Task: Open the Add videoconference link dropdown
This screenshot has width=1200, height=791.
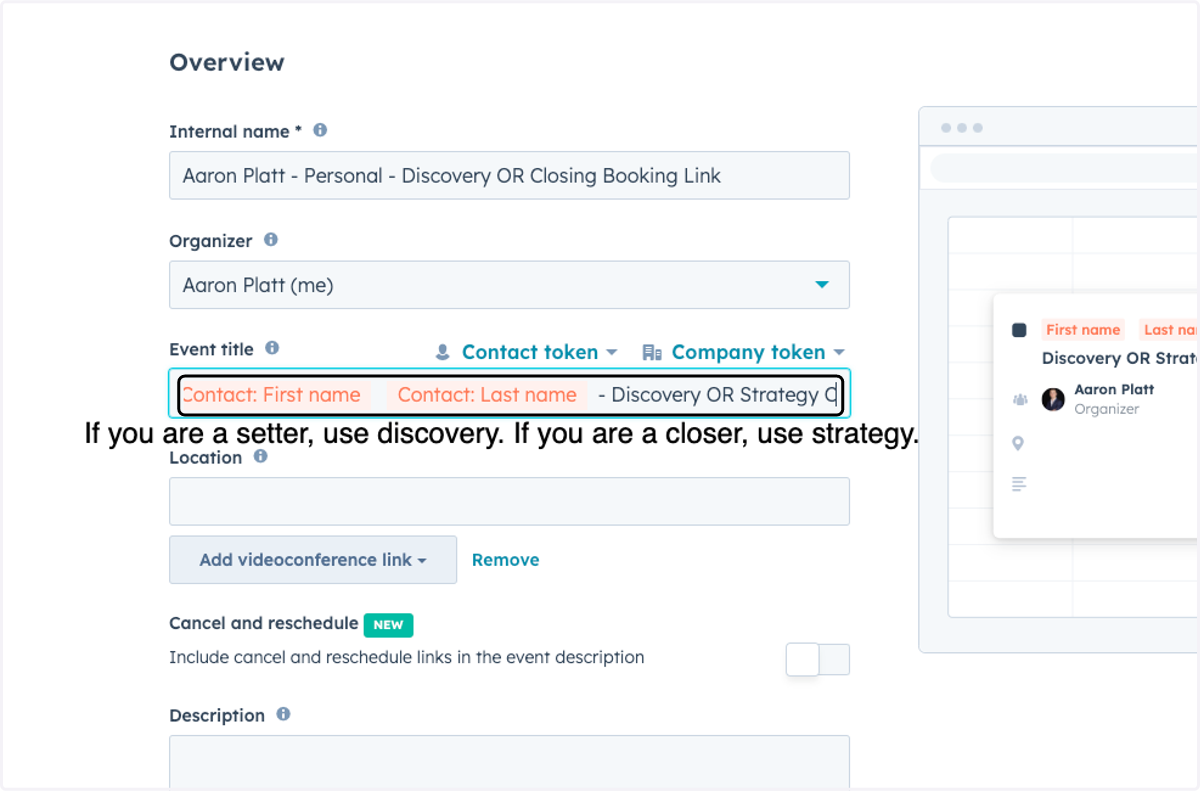Action: click(x=313, y=560)
